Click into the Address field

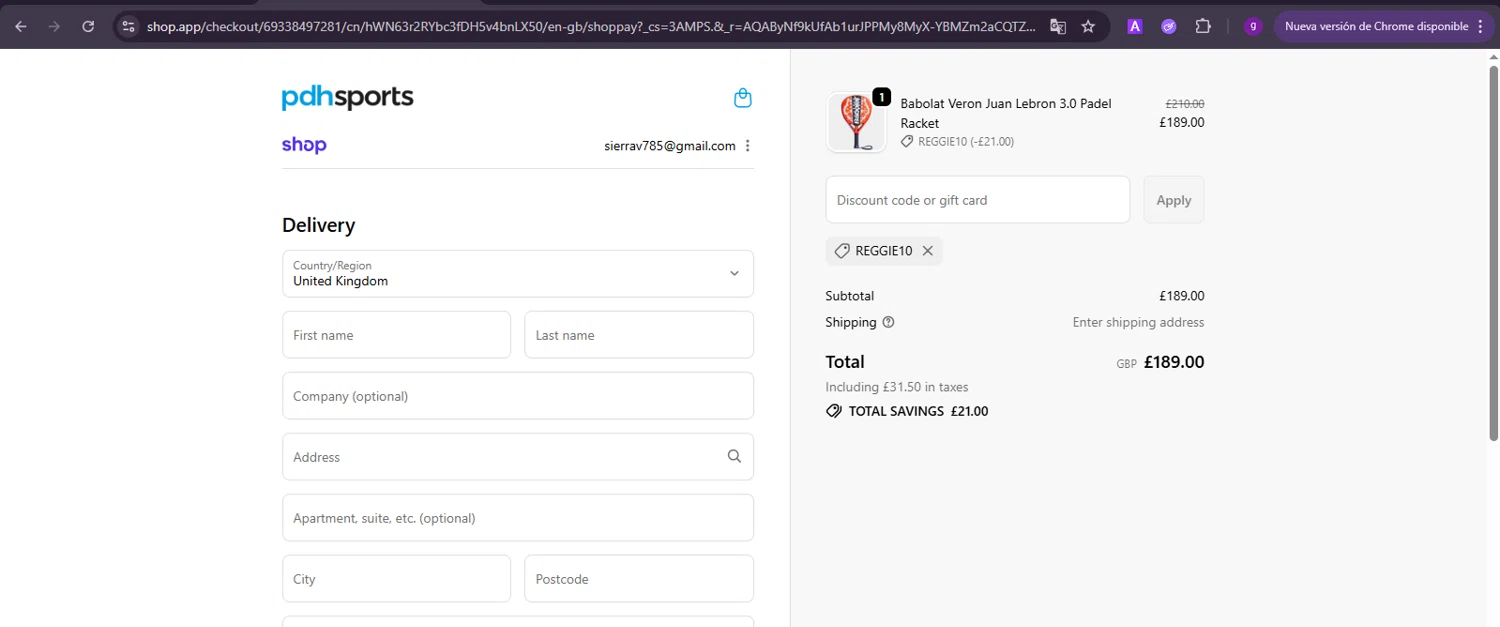(x=518, y=457)
